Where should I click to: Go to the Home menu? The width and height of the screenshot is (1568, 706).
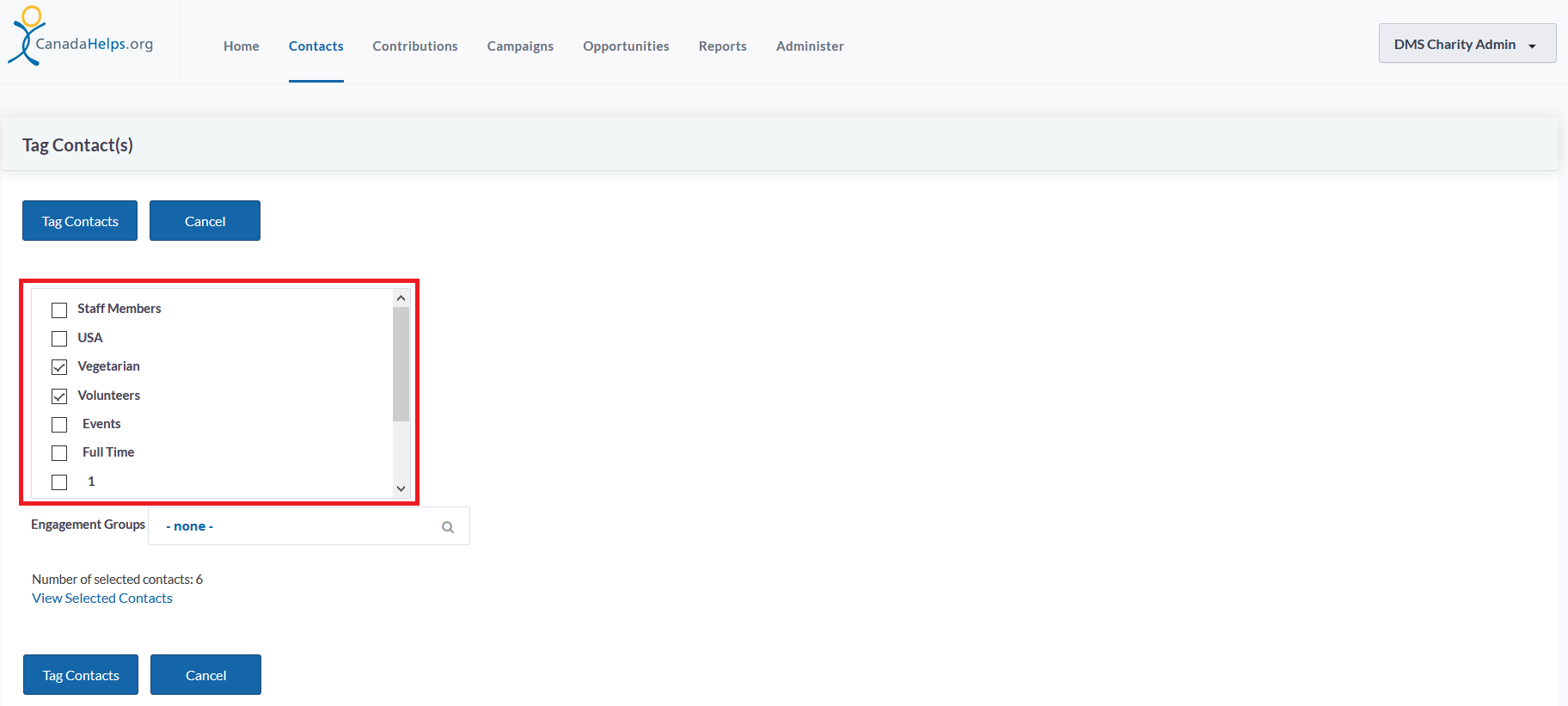[242, 46]
